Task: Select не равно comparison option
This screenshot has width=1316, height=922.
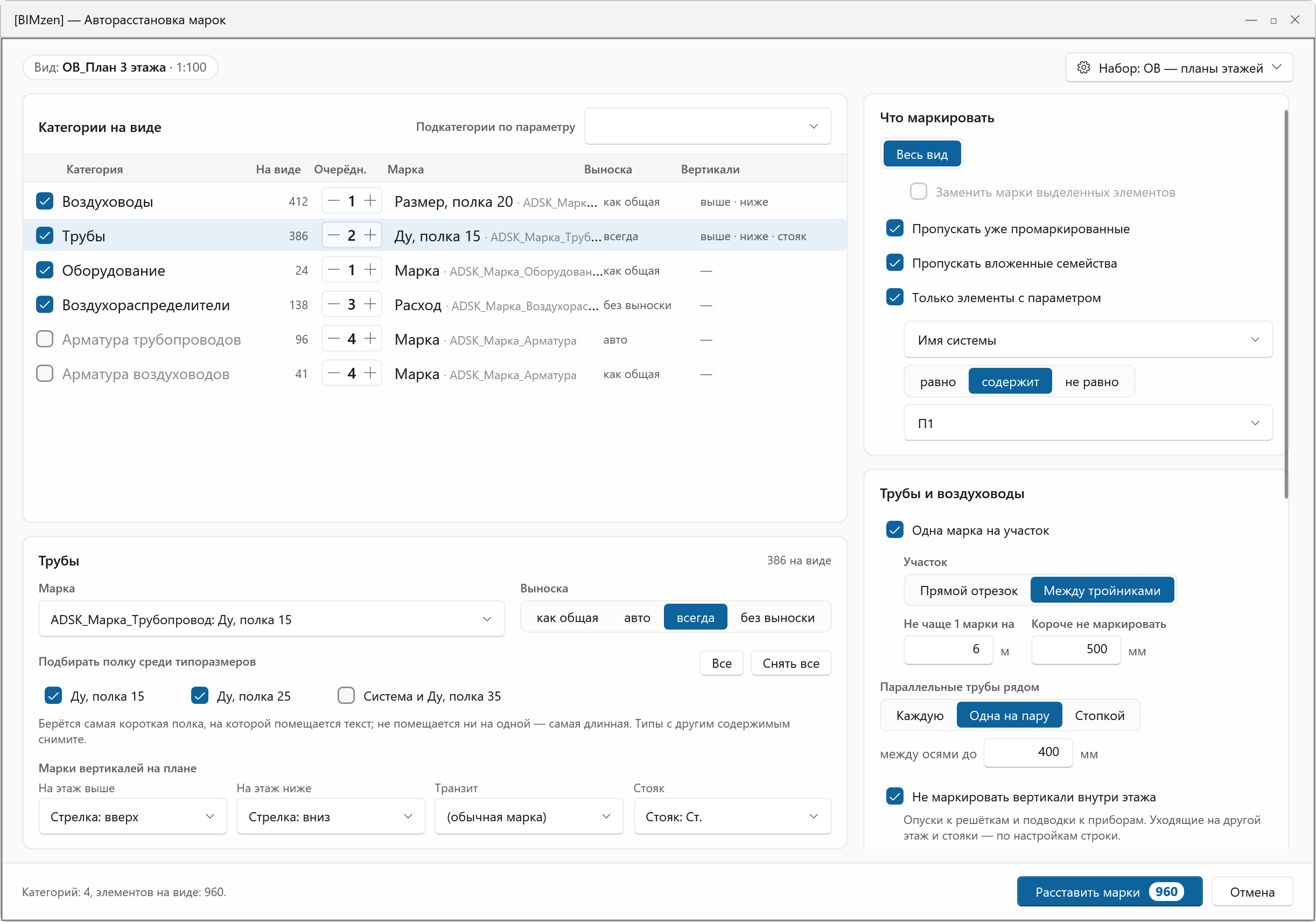Action: (1091, 382)
